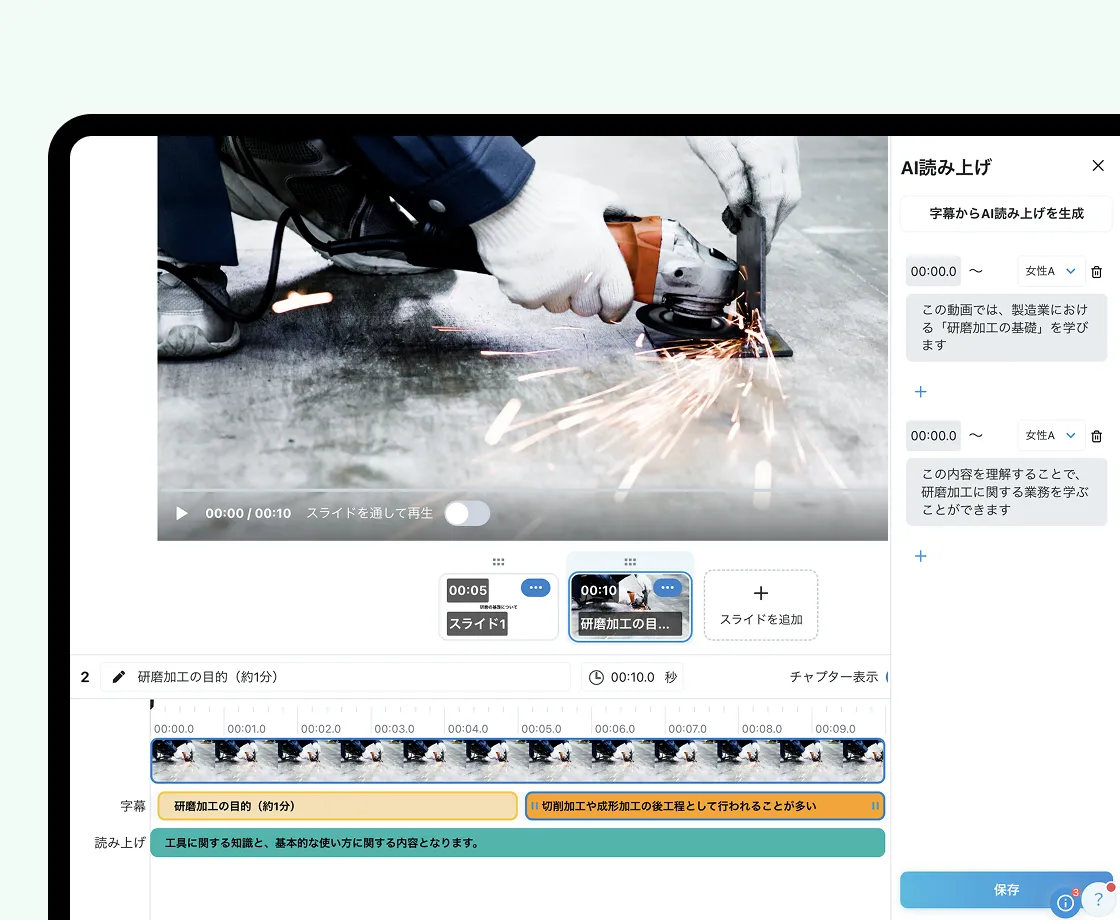Play the video preview
Screen dimensions: 1120x920
point(182,513)
